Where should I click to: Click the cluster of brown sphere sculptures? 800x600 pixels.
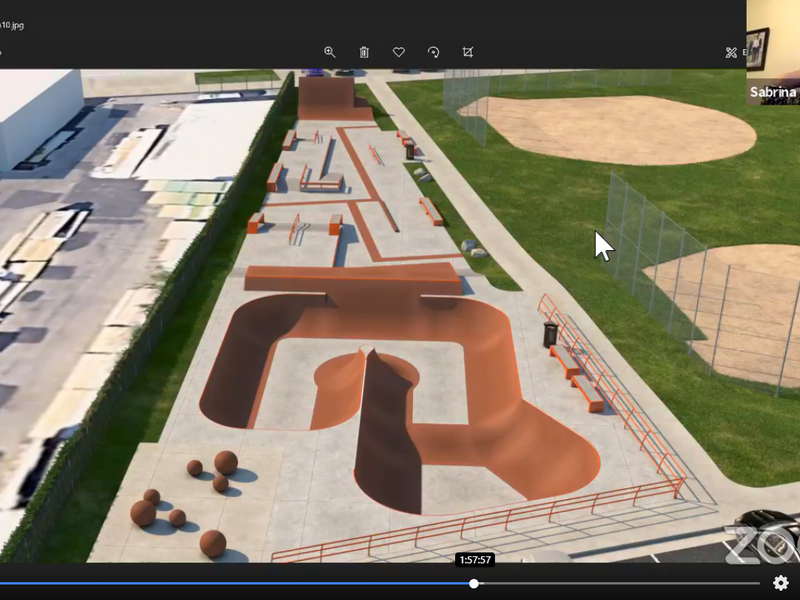(x=190, y=500)
